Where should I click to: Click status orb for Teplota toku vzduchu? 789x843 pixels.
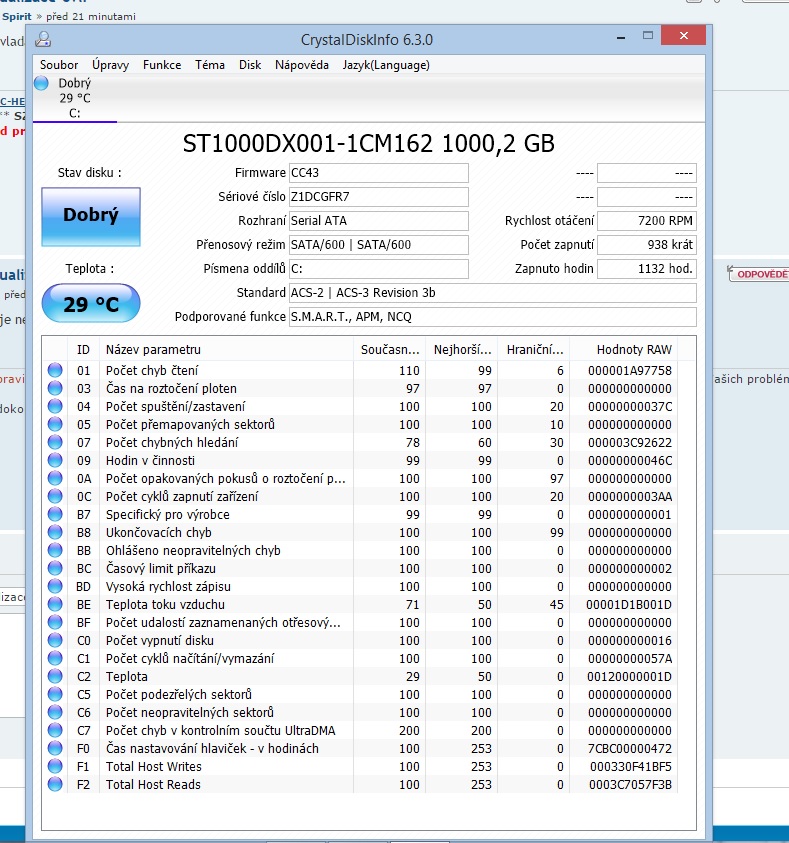[x=55, y=604]
